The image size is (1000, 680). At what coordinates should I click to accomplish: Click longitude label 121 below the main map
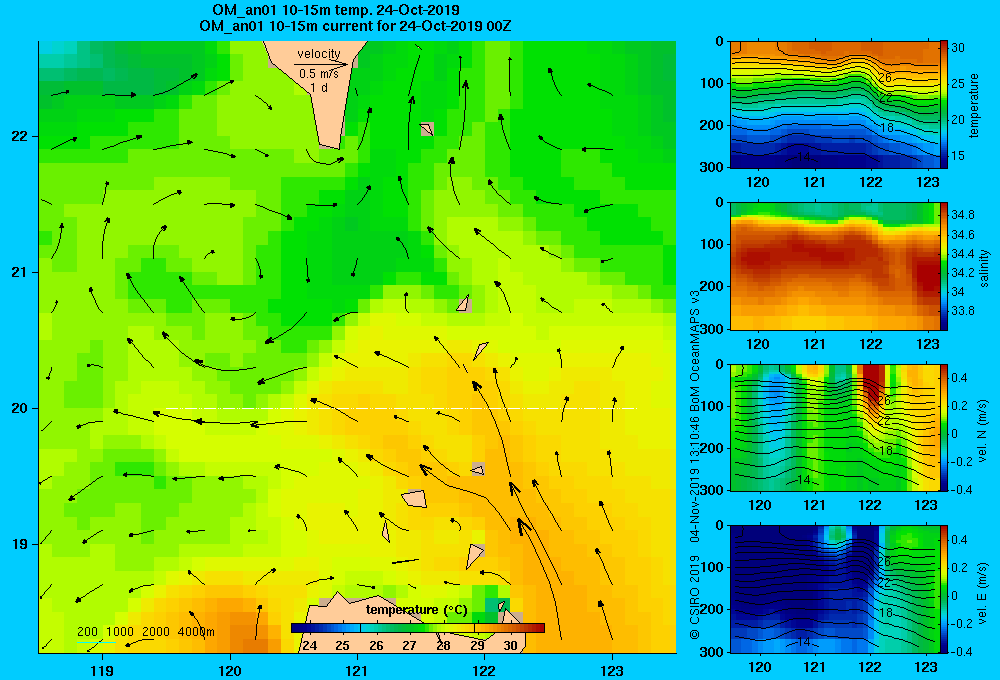[x=357, y=670]
